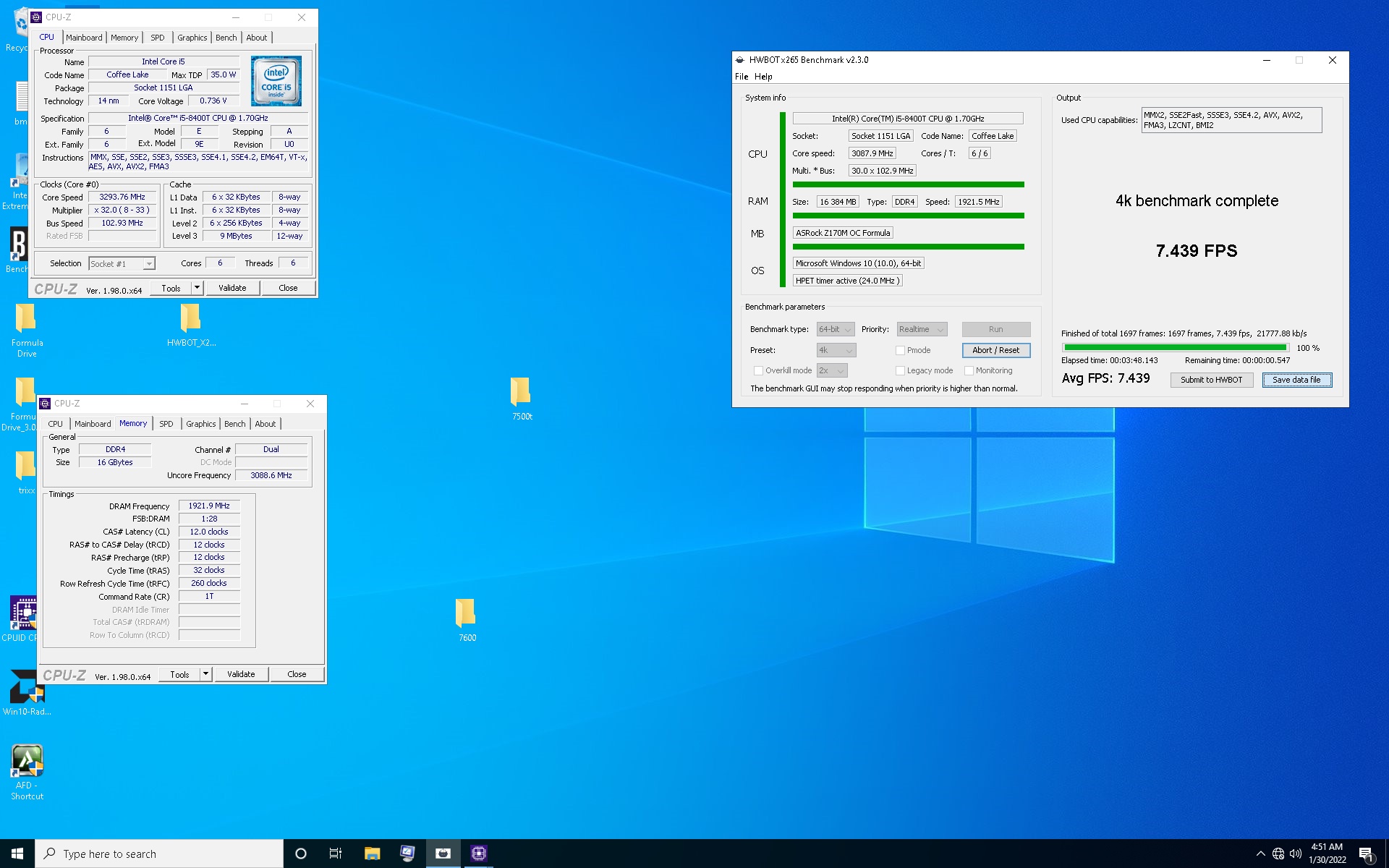Screen dimensions: 1389x868
Task: Click the Intel Core i5 logo in CPU-Z
Action: [x=276, y=81]
